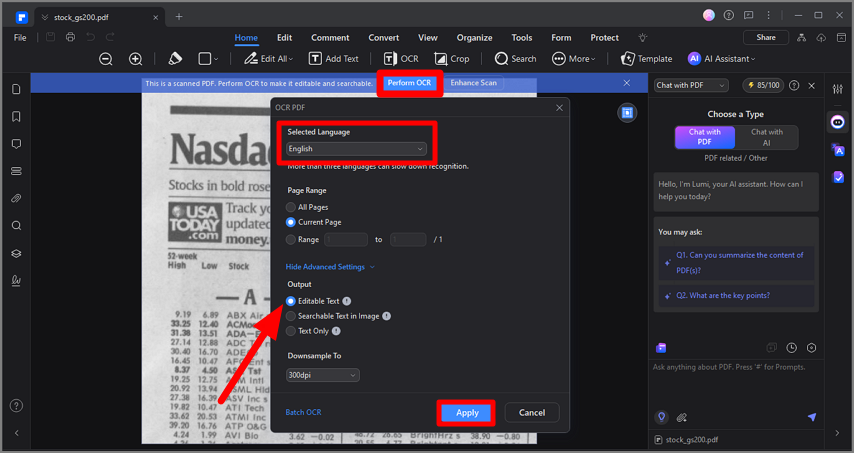Viewport: 854px width, 453px height.
Task: Open the Form tab
Action: point(561,38)
